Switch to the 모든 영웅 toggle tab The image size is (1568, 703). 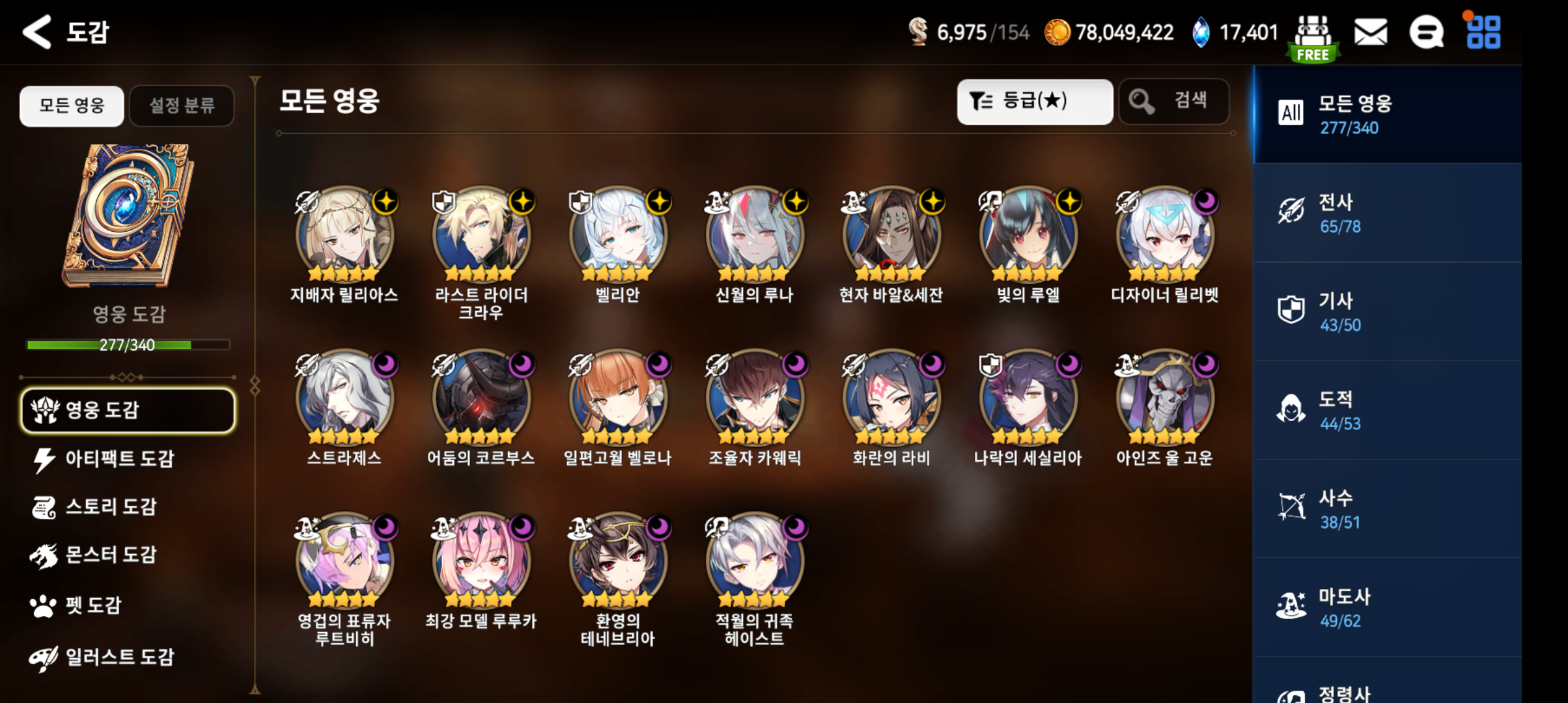[72, 105]
